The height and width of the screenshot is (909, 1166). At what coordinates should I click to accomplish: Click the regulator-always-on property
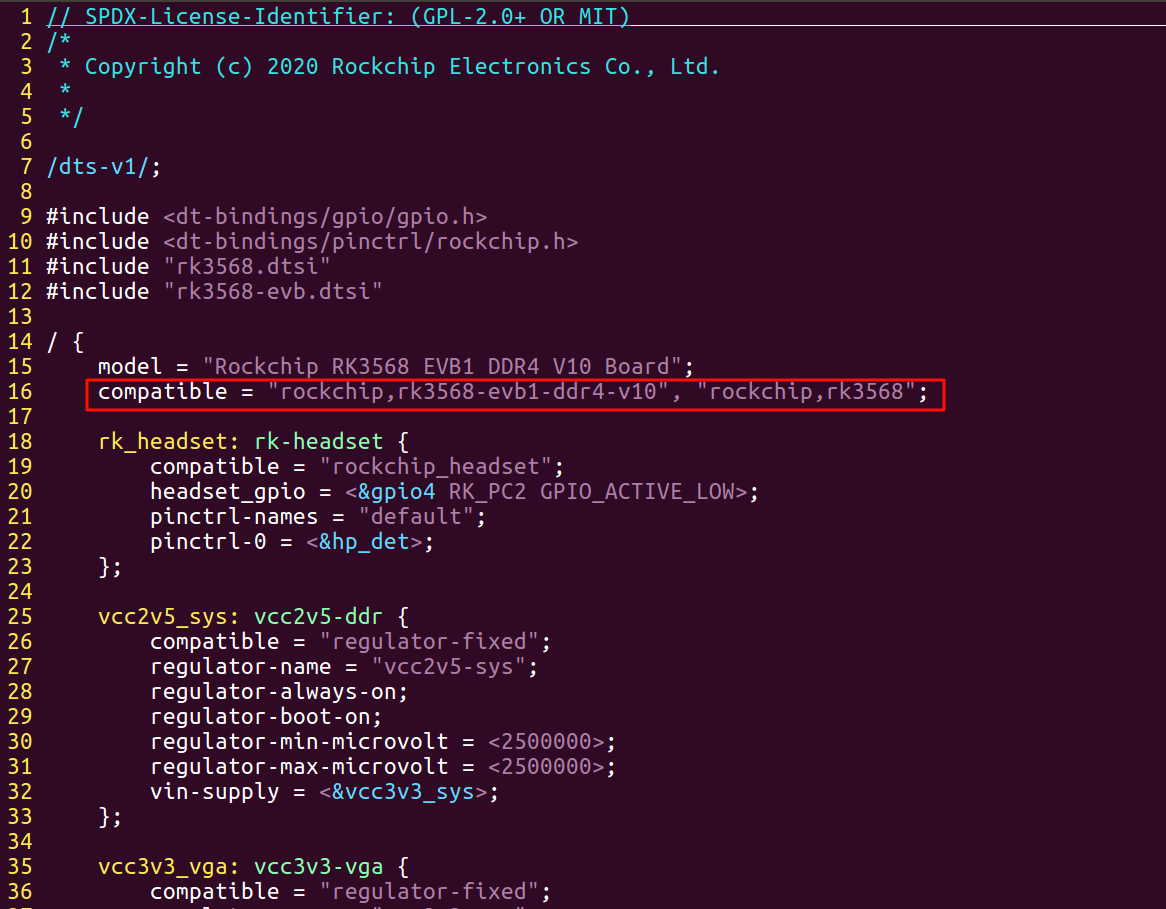pyautogui.click(x=279, y=692)
